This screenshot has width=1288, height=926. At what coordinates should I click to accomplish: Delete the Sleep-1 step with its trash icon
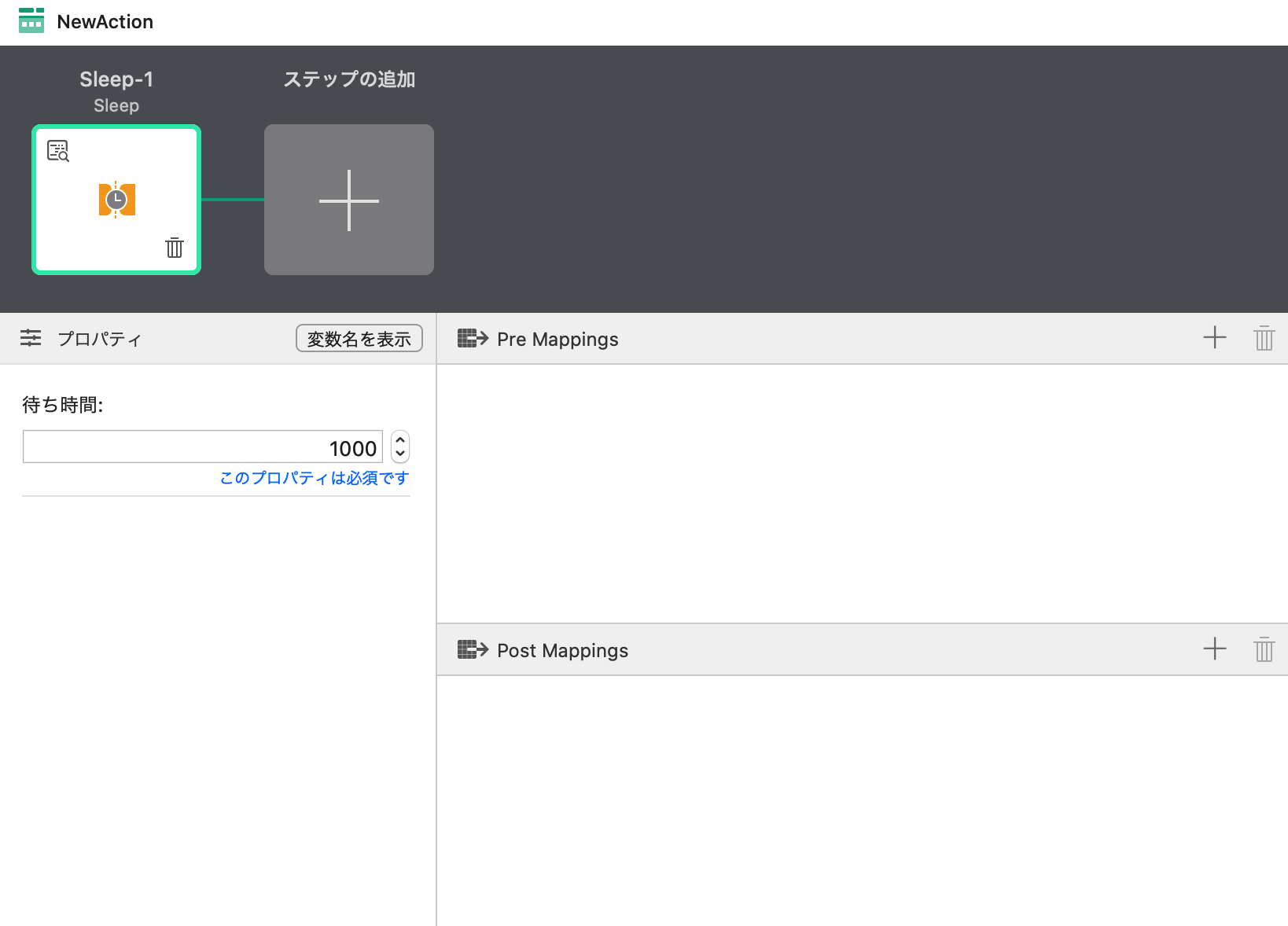(x=175, y=248)
